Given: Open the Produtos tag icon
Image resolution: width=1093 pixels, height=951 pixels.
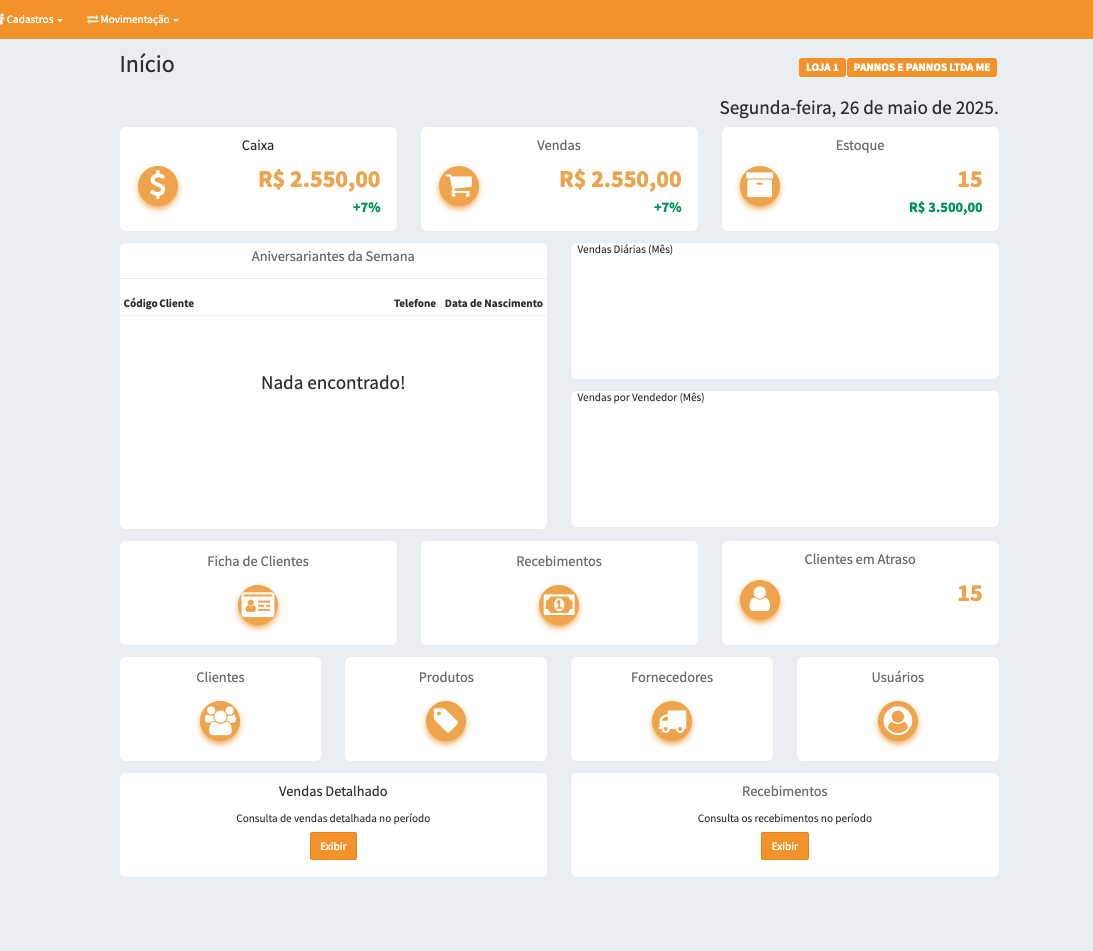Looking at the screenshot, I should pyautogui.click(x=446, y=720).
